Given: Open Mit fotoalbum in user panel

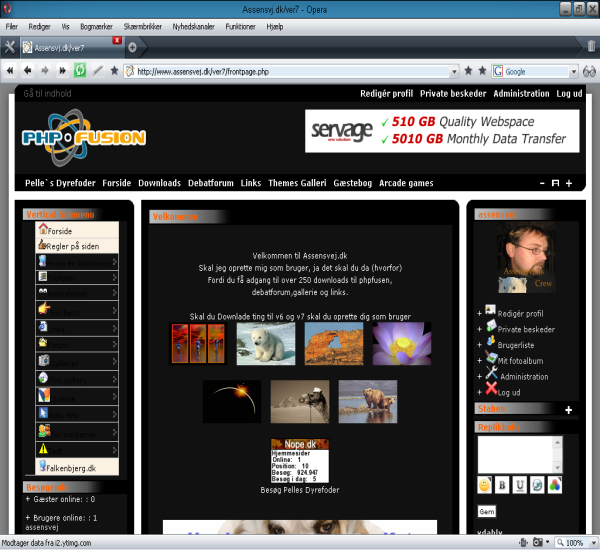Looking at the screenshot, I should coord(520,361).
